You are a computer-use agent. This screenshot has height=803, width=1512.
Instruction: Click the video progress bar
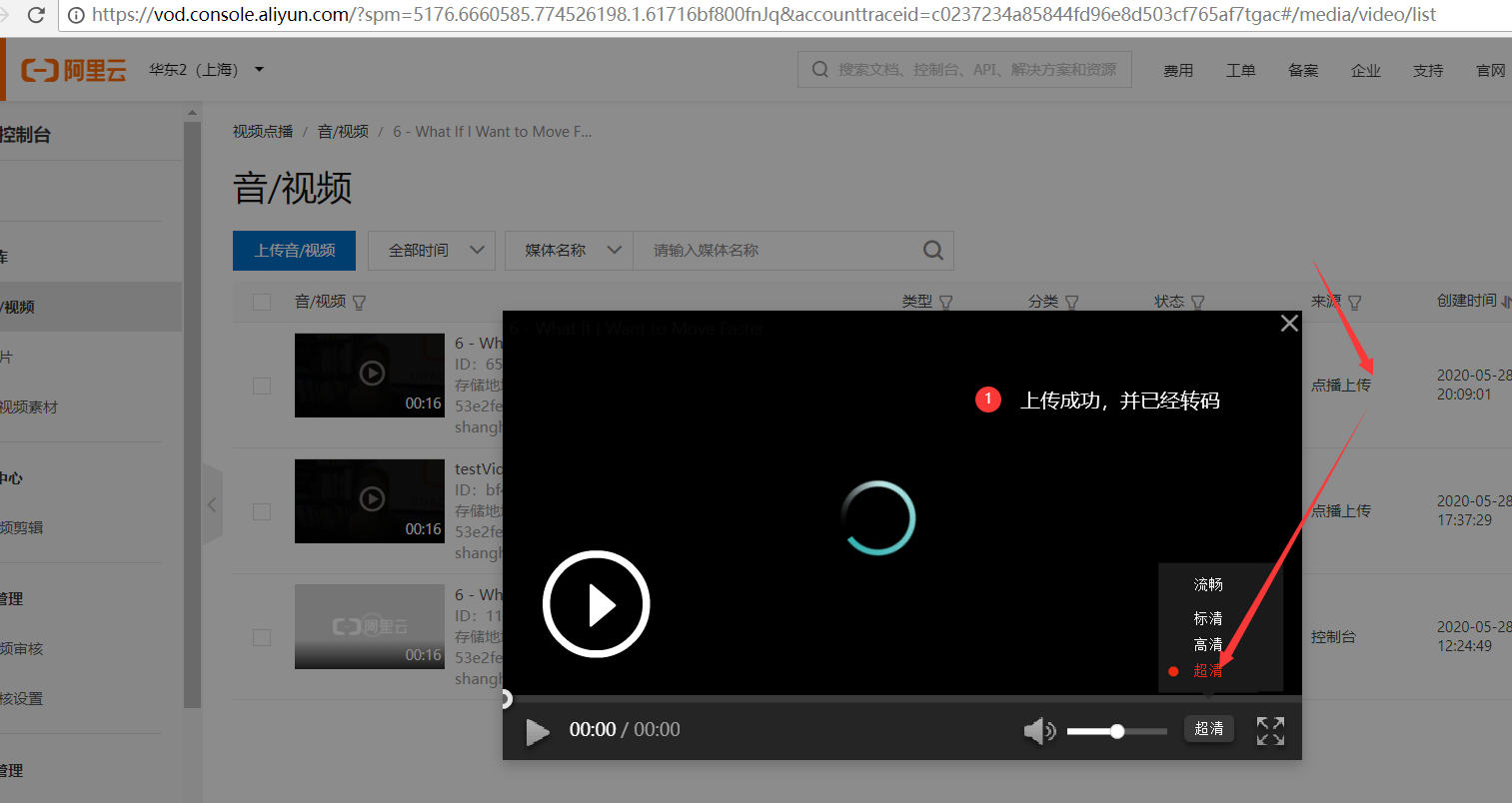[902, 699]
